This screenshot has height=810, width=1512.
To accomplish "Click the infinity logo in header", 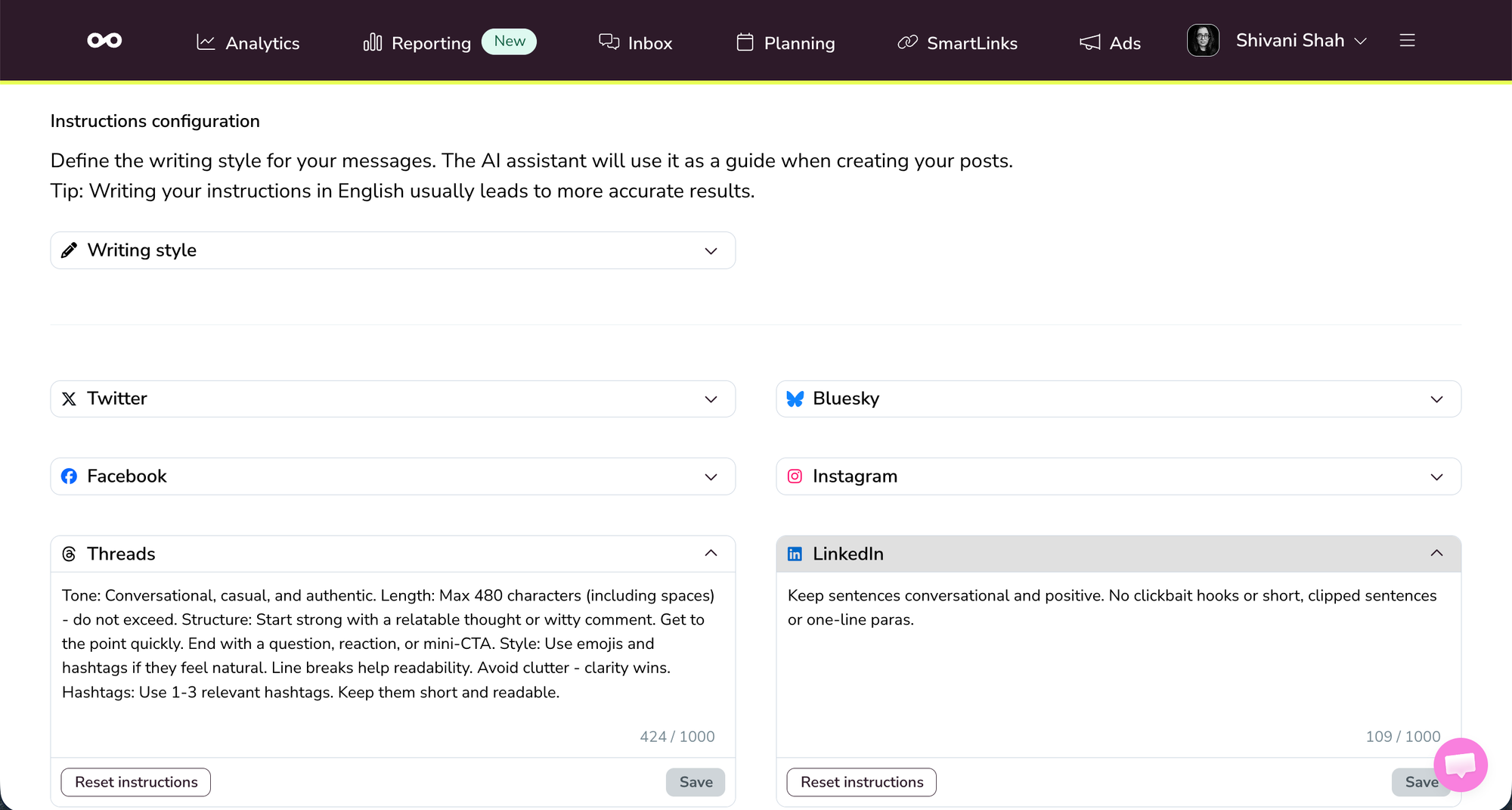I will pyautogui.click(x=104, y=41).
